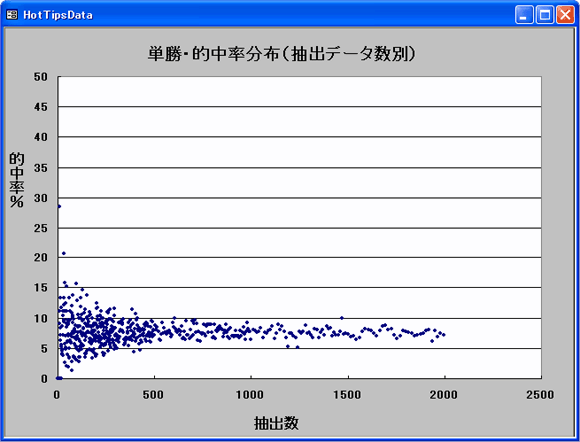
Task: Click the x-axis tick label 1000
Action: point(250,395)
